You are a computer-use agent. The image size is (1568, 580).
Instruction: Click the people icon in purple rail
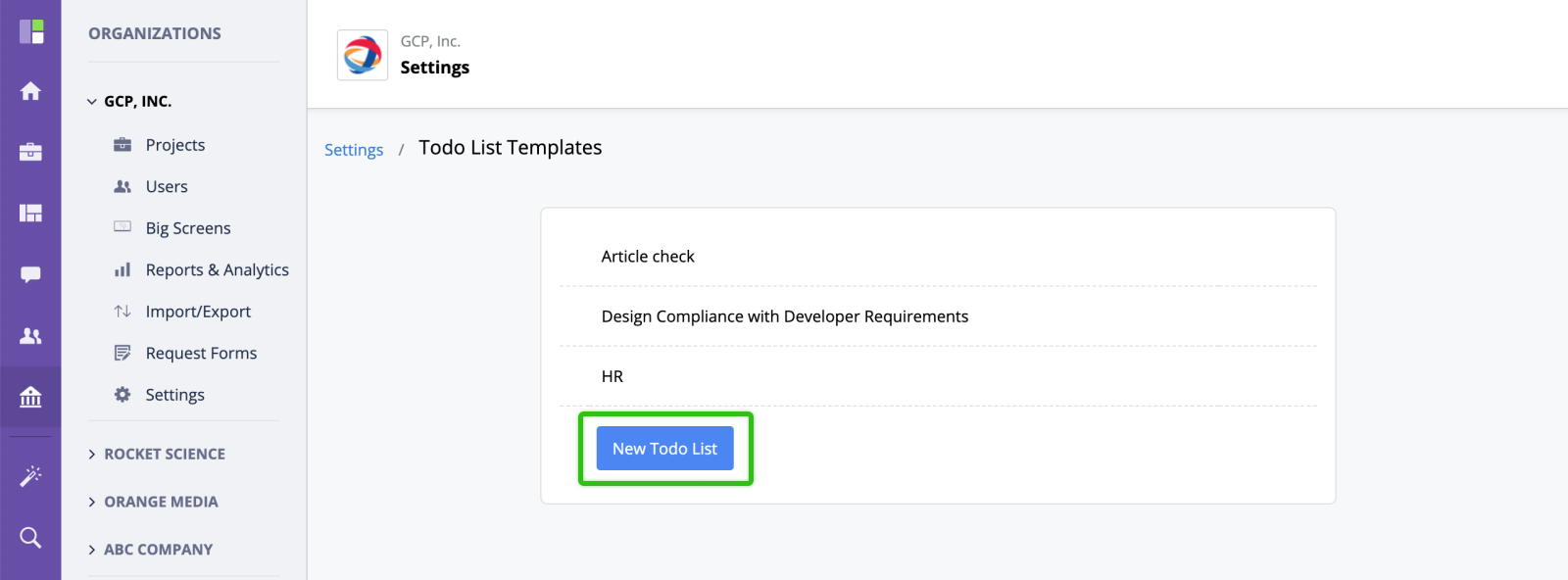click(30, 336)
